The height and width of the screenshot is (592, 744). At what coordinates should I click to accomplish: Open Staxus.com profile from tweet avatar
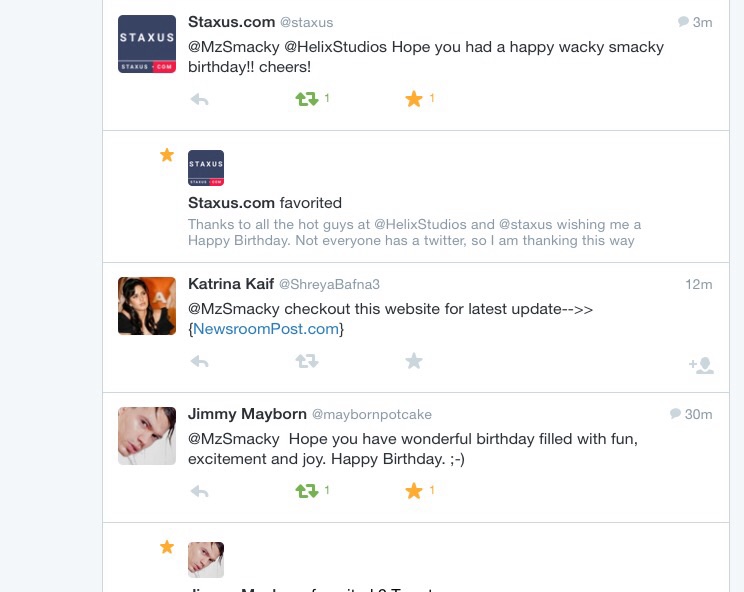[x=147, y=44]
